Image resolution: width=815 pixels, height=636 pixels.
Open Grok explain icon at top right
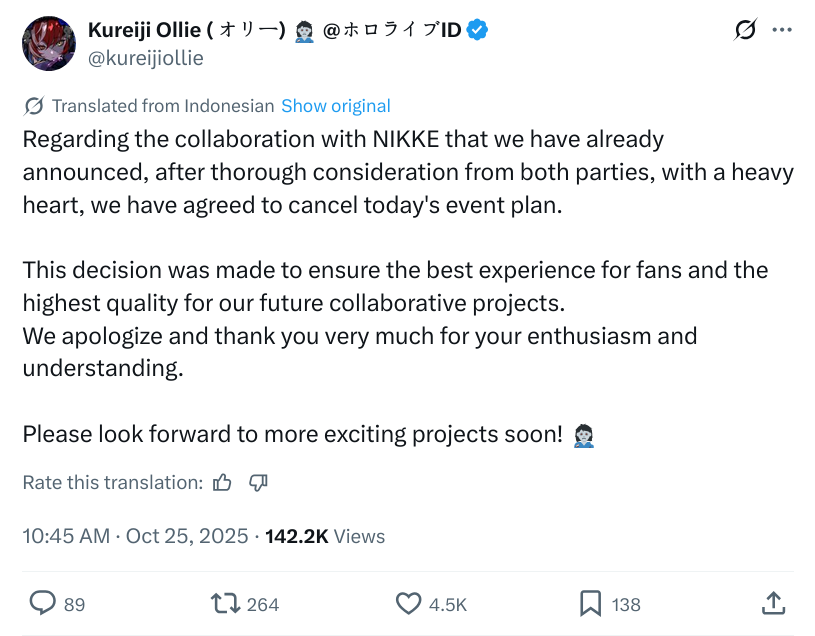coord(745,30)
